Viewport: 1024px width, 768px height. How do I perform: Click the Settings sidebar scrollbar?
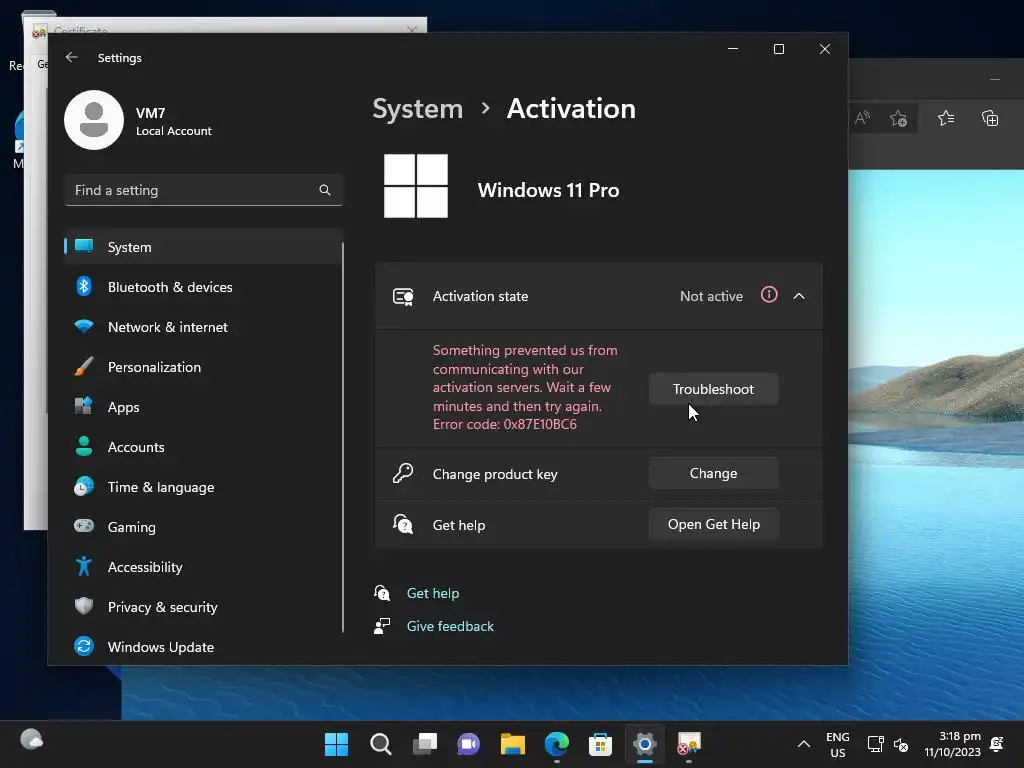[x=342, y=438]
